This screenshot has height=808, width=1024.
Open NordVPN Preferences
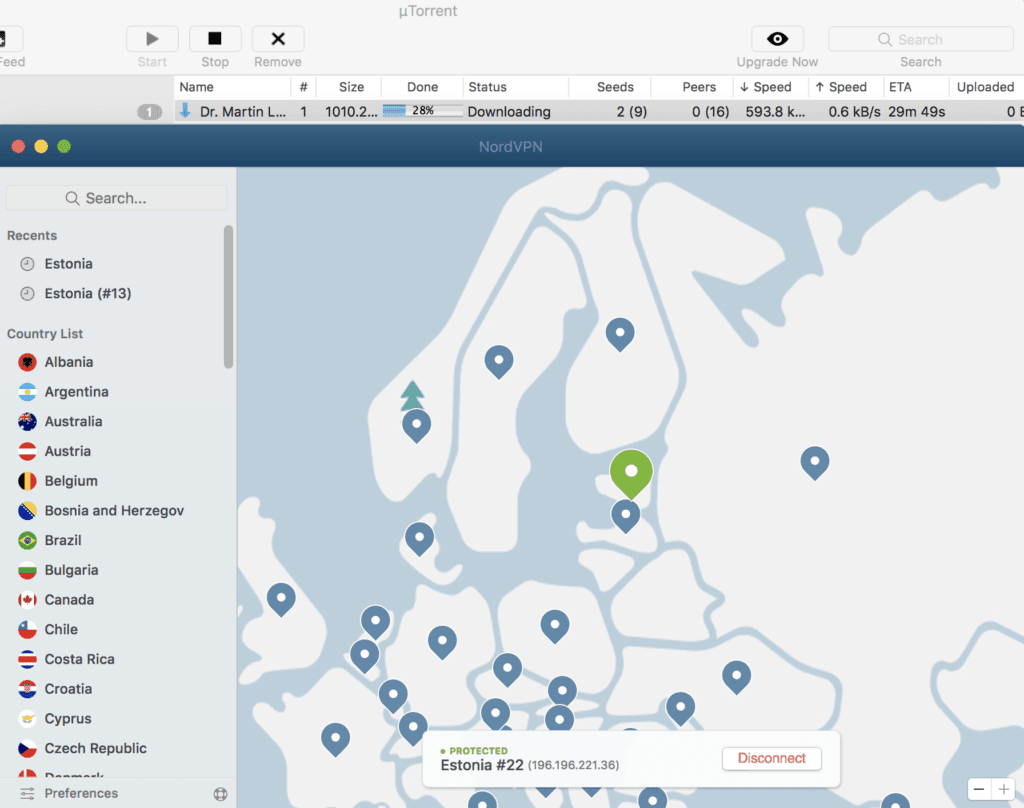(x=80, y=793)
